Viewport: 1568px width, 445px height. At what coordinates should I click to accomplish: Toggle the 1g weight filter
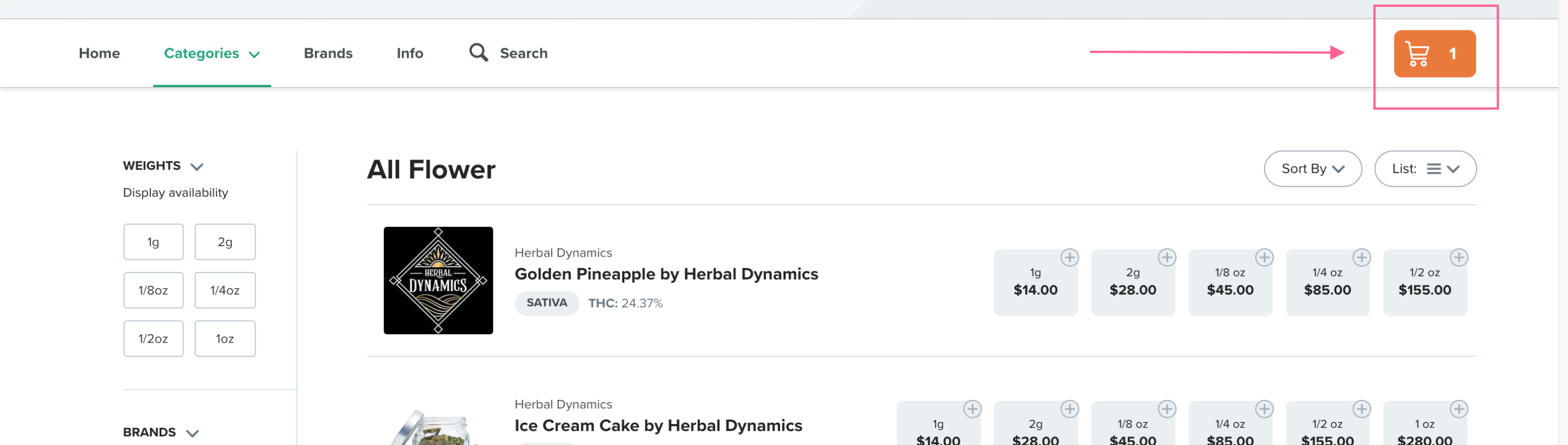coord(154,242)
